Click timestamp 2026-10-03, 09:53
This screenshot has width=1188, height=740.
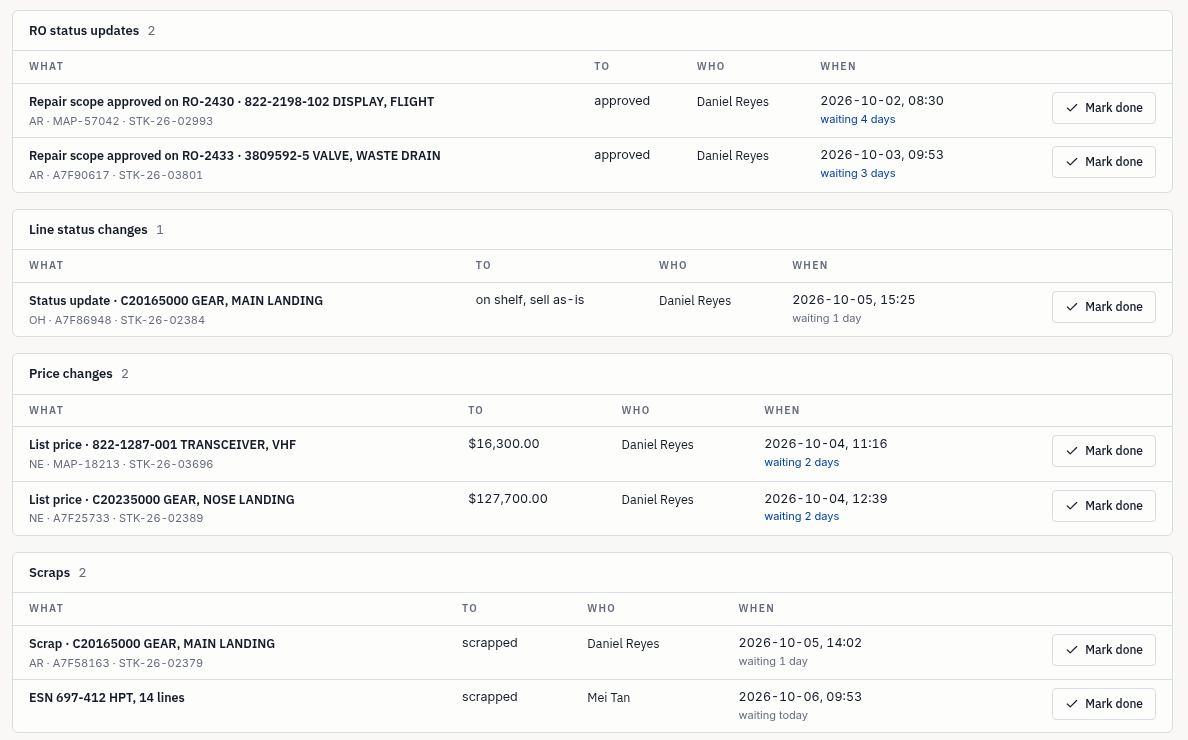(882, 155)
